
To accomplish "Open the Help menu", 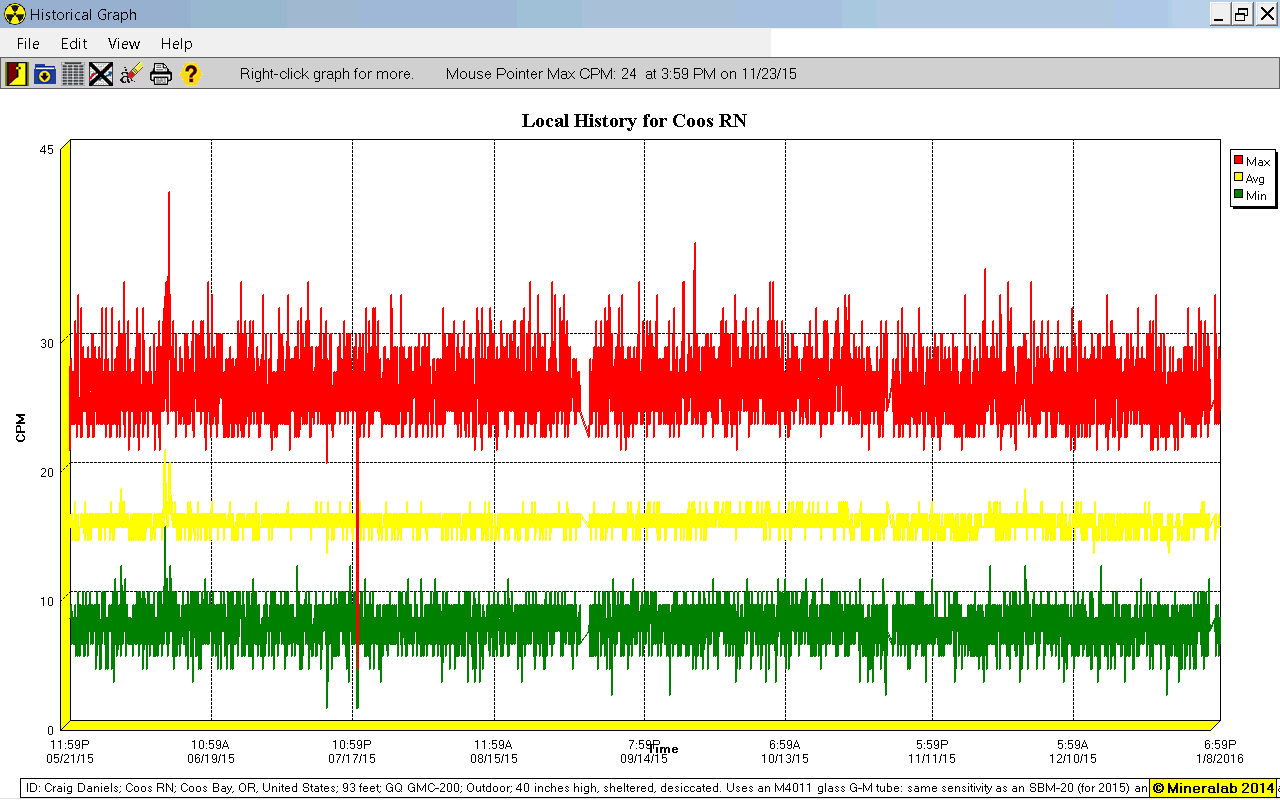I will 176,44.
